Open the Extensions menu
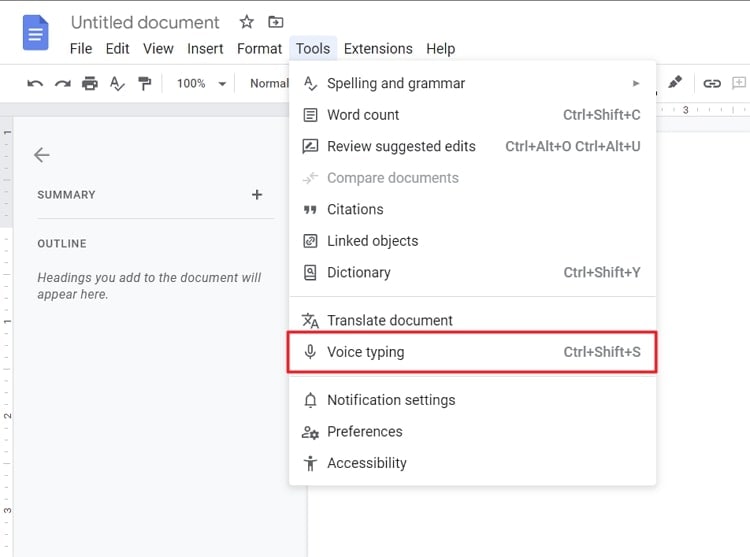Image resolution: width=750 pixels, height=557 pixels. pyautogui.click(x=378, y=48)
